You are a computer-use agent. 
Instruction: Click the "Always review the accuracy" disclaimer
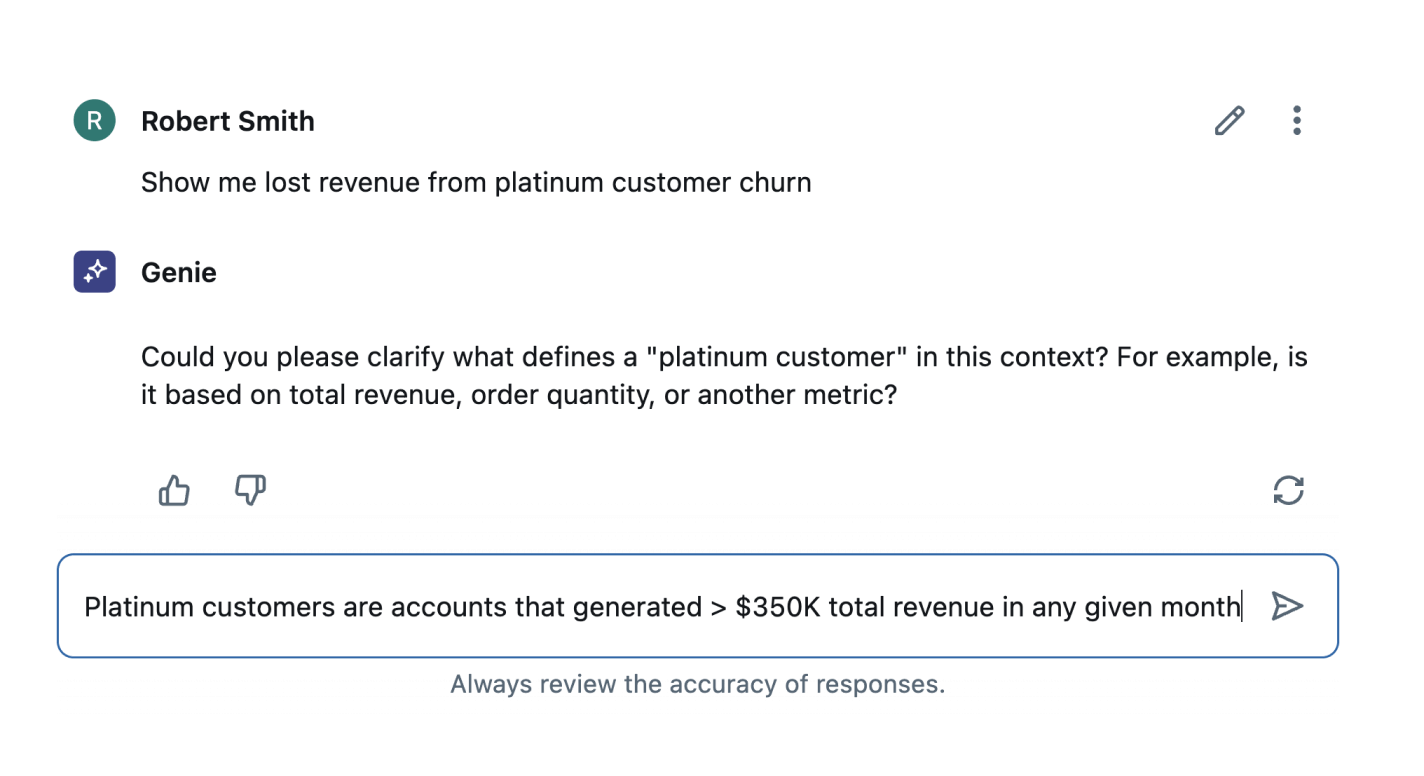point(697,684)
